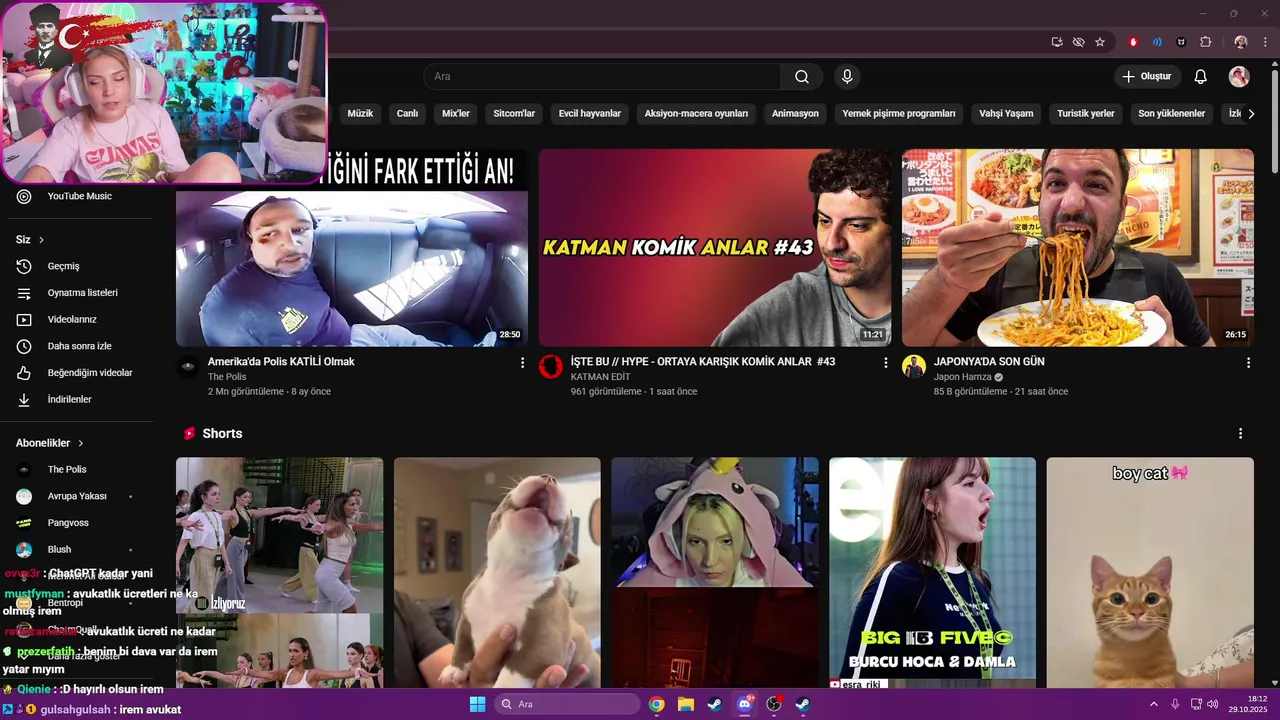Select the Sitcom'lar category chip
The height and width of the screenshot is (720, 1280).
tap(514, 114)
